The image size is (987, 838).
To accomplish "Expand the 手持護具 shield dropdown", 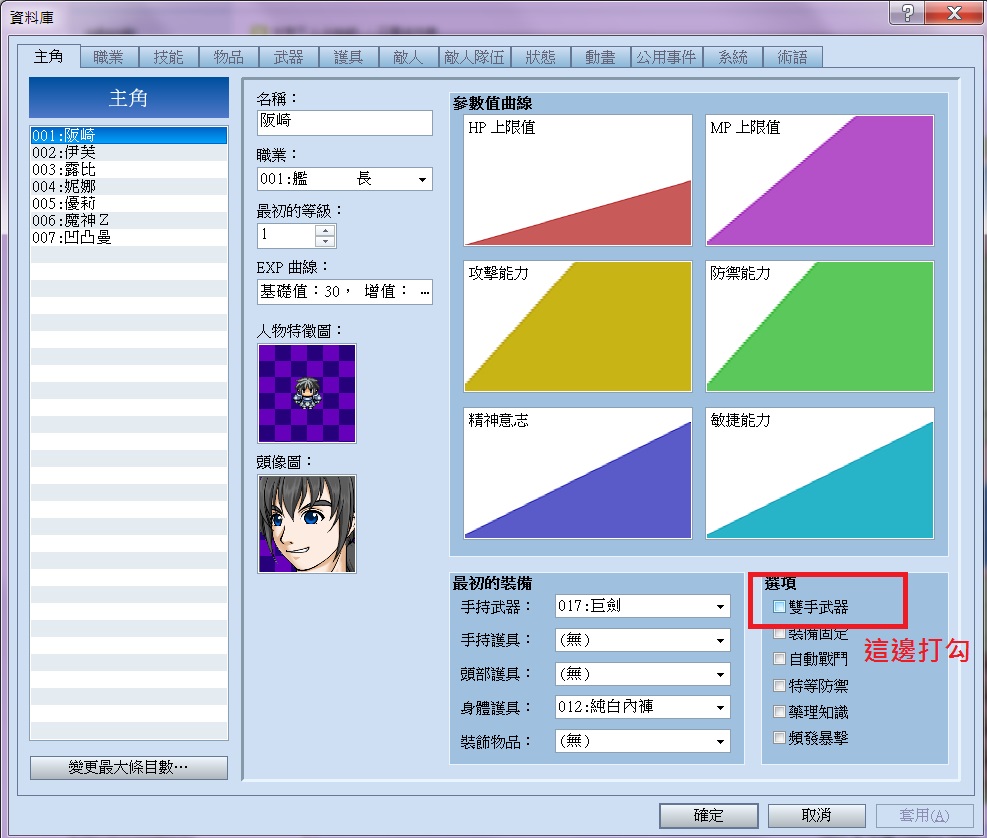I will (x=720, y=640).
